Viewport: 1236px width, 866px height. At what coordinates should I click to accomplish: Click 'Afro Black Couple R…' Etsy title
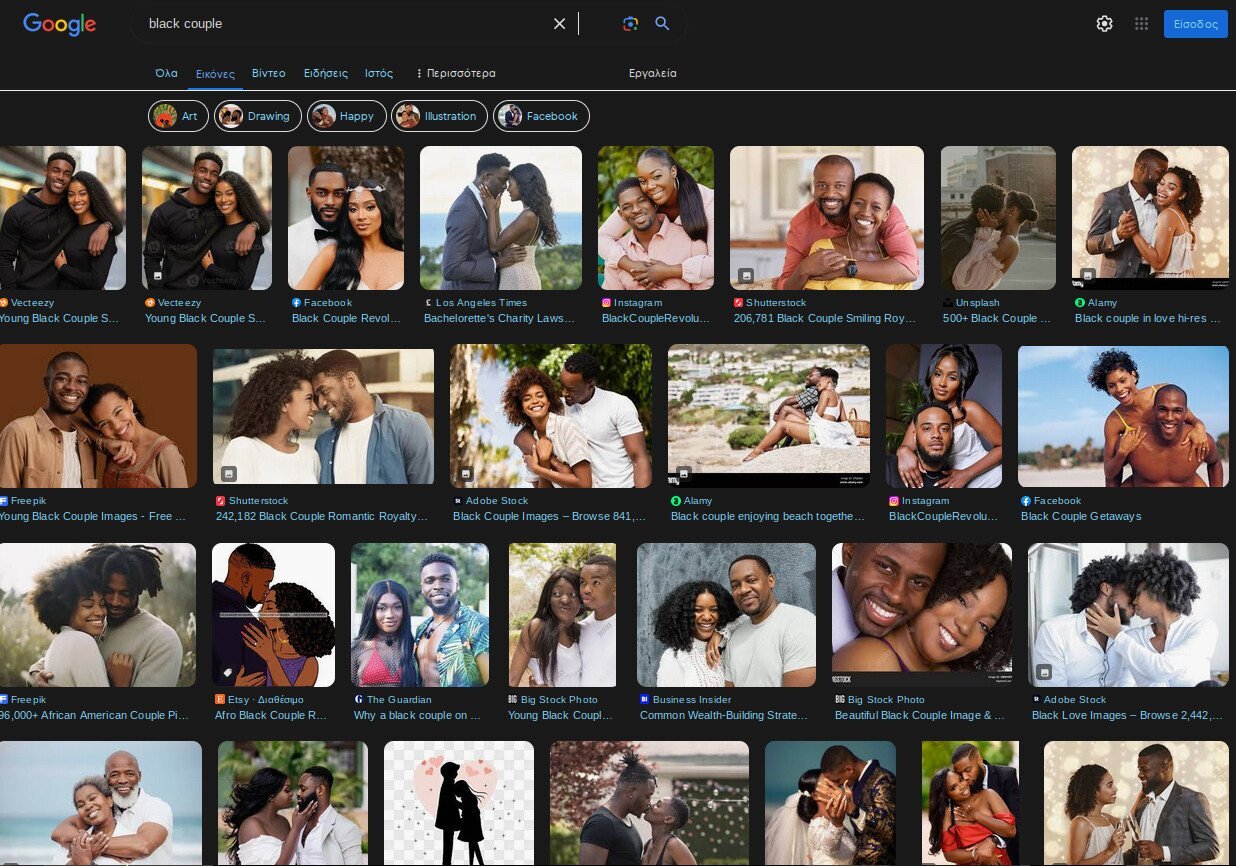pyautogui.click(x=271, y=715)
